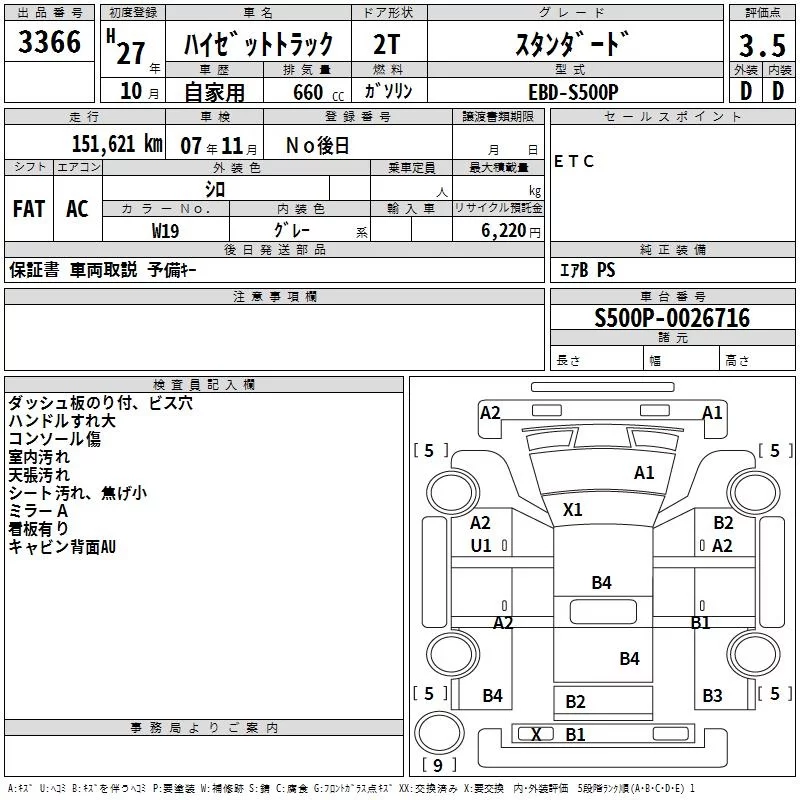Click 保証書 in later-shipped parts
Screen dimensions: 800x800
(x=34, y=269)
